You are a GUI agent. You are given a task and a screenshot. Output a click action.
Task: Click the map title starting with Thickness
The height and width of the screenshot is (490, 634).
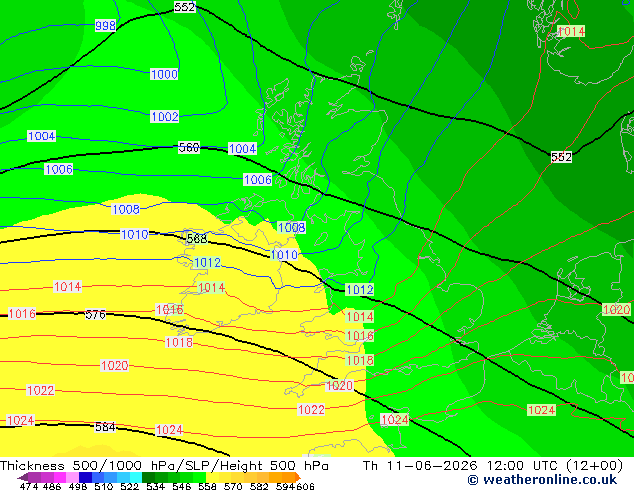(164, 466)
